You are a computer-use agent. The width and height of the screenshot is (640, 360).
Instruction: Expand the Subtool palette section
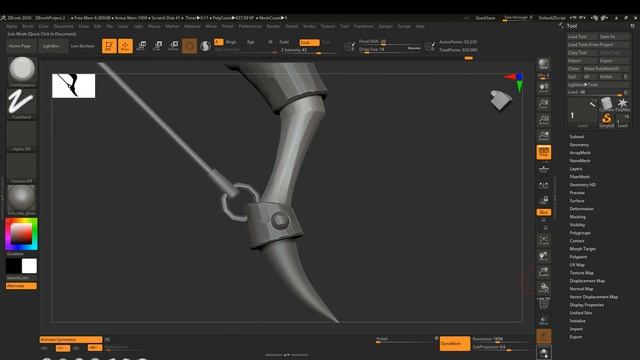point(577,137)
